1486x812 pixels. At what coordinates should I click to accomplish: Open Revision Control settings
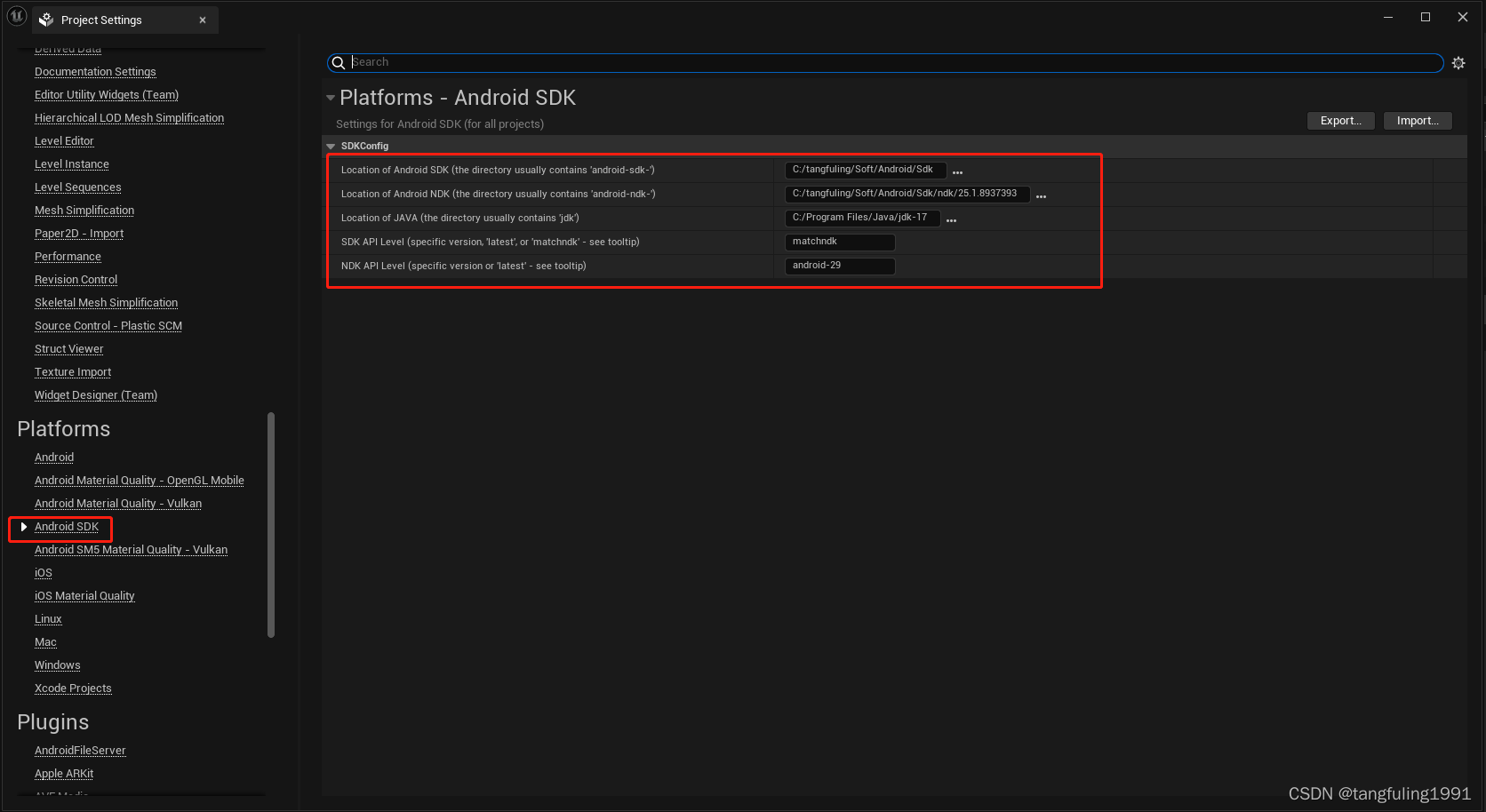tap(76, 280)
